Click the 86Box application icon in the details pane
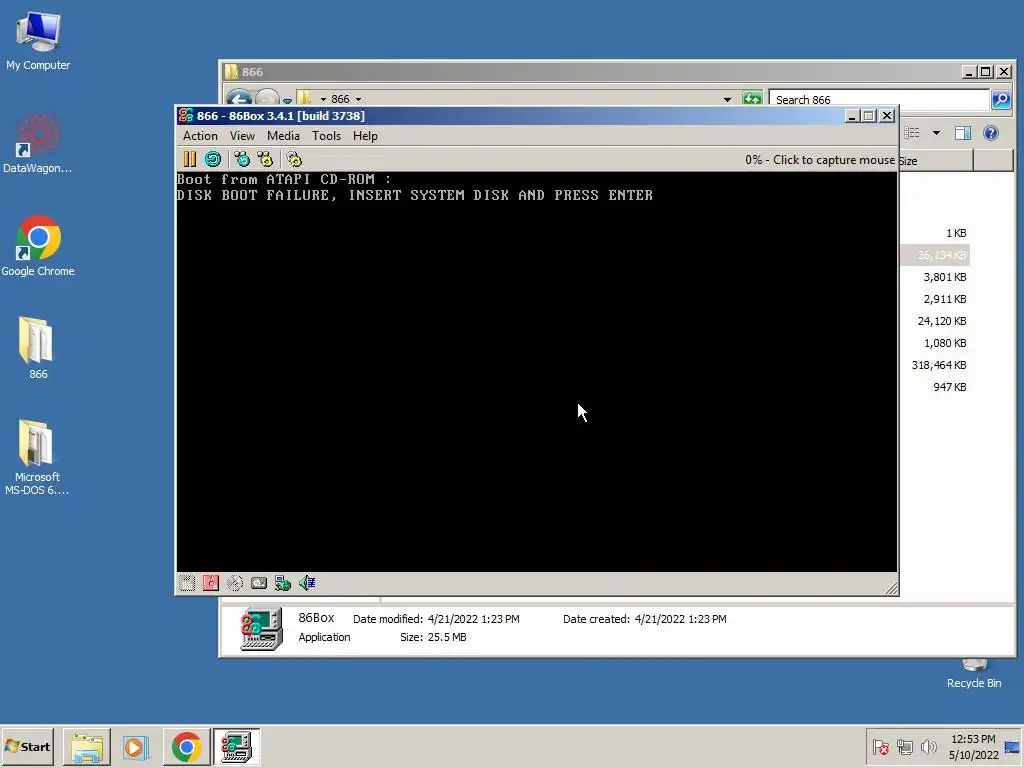Screen dimensions: 1024x768 (261, 628)
